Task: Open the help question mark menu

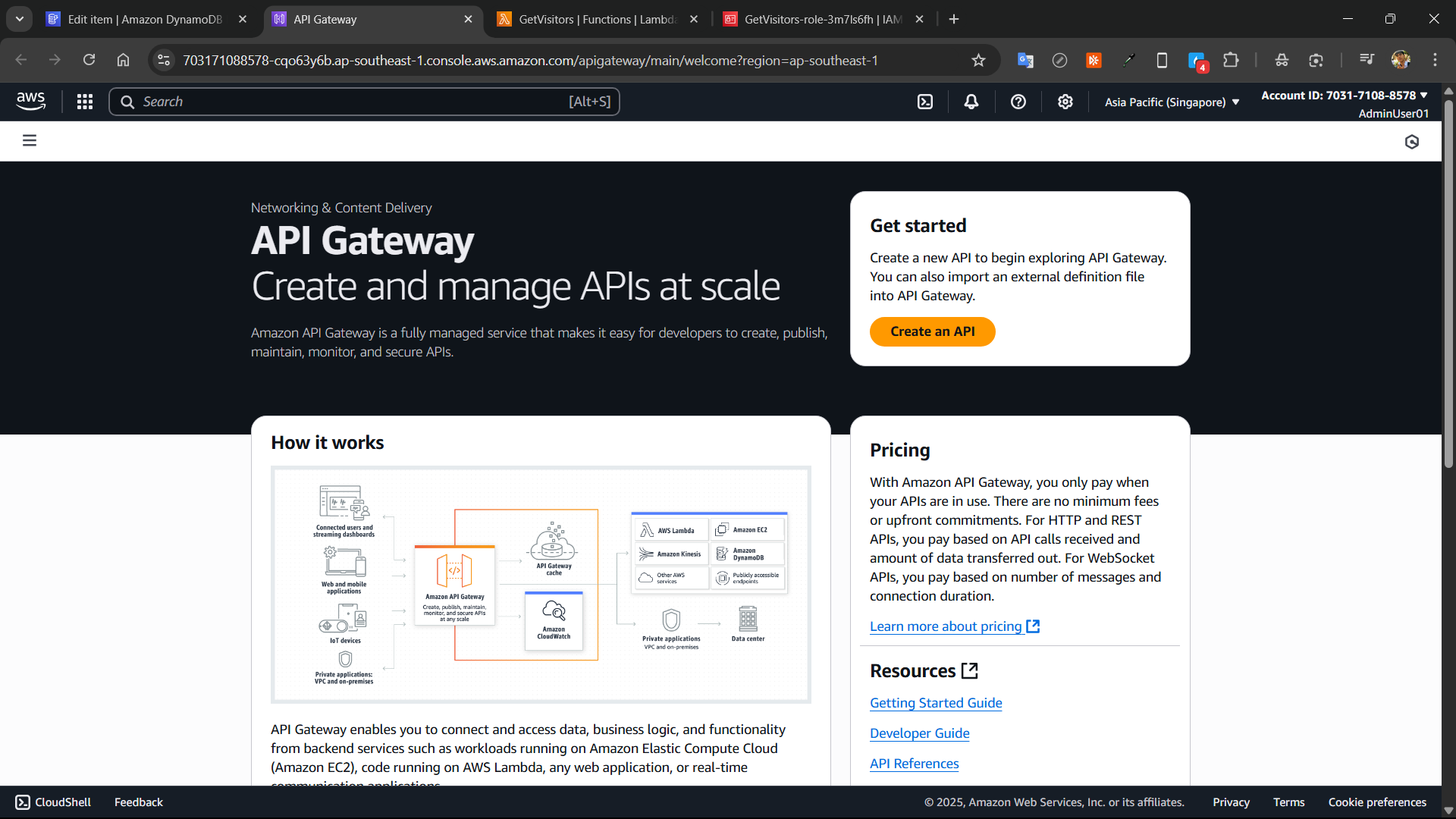Action: pyautogui.click(x=1018, y=102)
